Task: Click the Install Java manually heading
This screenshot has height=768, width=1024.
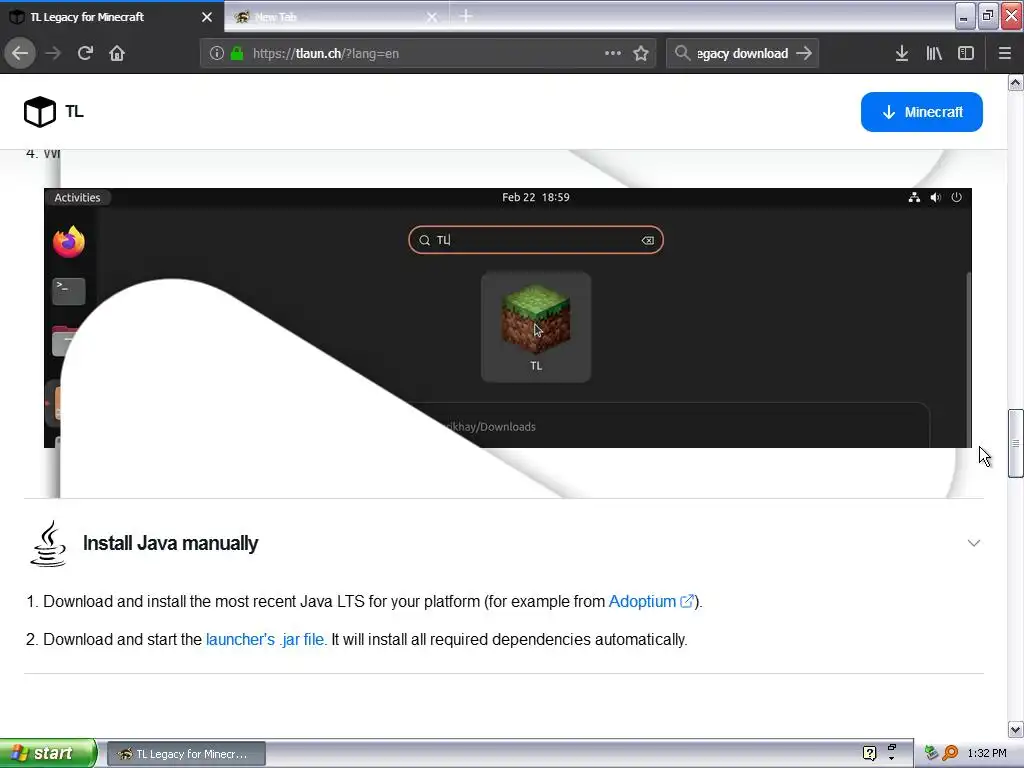Action: pos(170,543)
